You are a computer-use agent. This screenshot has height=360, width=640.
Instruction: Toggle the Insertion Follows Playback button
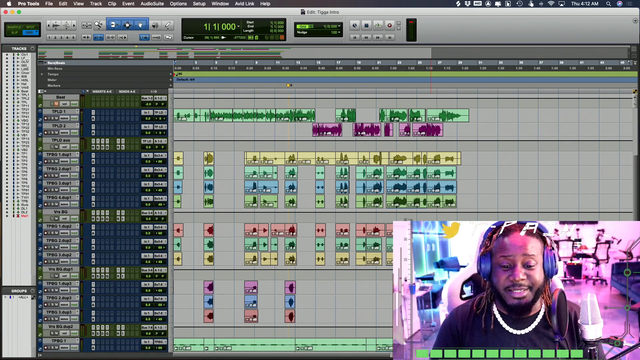tap(122, 37)
